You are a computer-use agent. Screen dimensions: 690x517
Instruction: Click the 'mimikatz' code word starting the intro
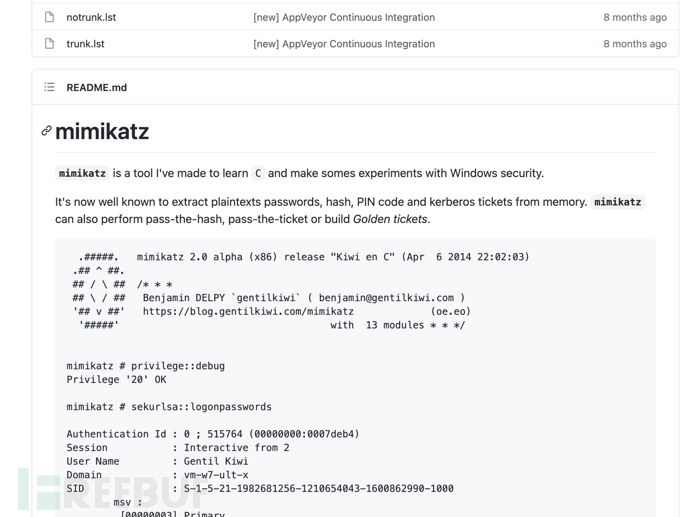point(82,173)
